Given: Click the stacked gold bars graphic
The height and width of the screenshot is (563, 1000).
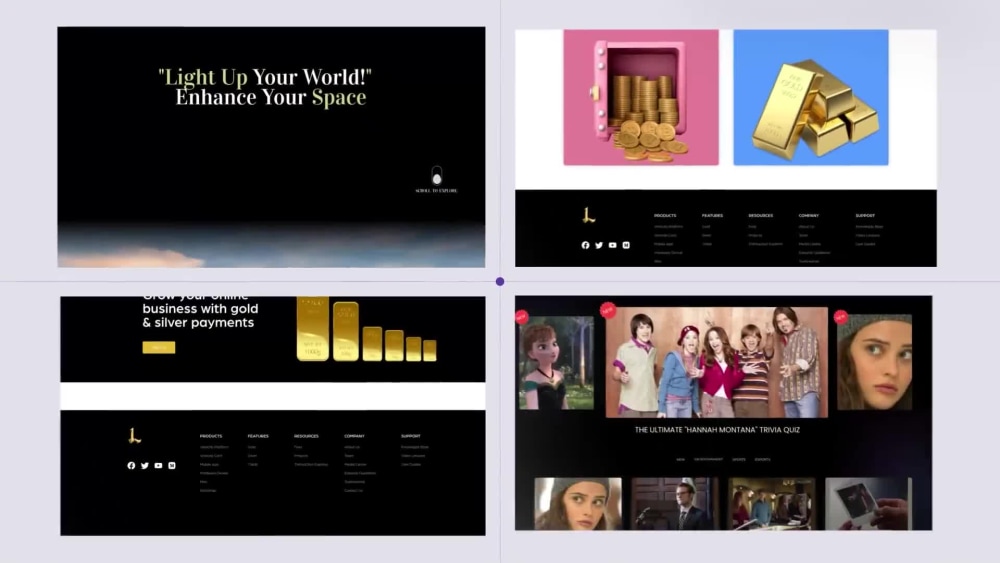Looking at the screenshot, I should [x=366, y=330].
